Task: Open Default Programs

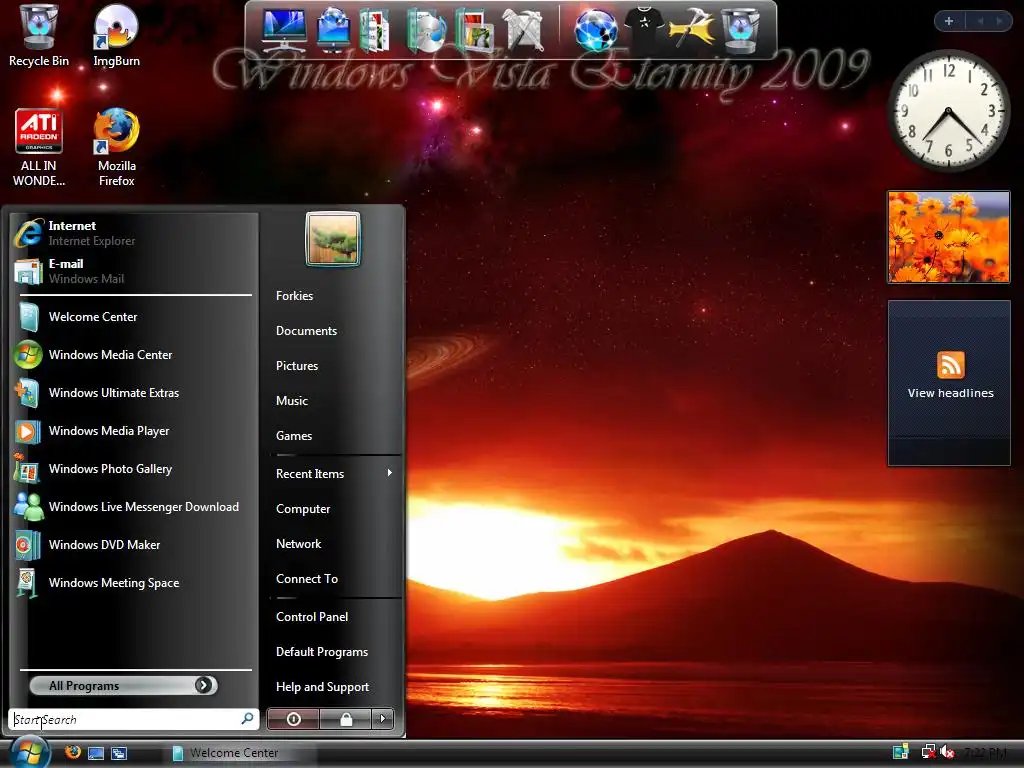Action: [x=322, y=652]
